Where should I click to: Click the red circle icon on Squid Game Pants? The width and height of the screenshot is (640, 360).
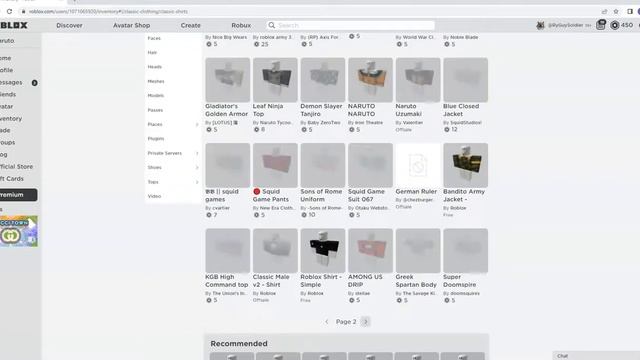pos(256,191)
